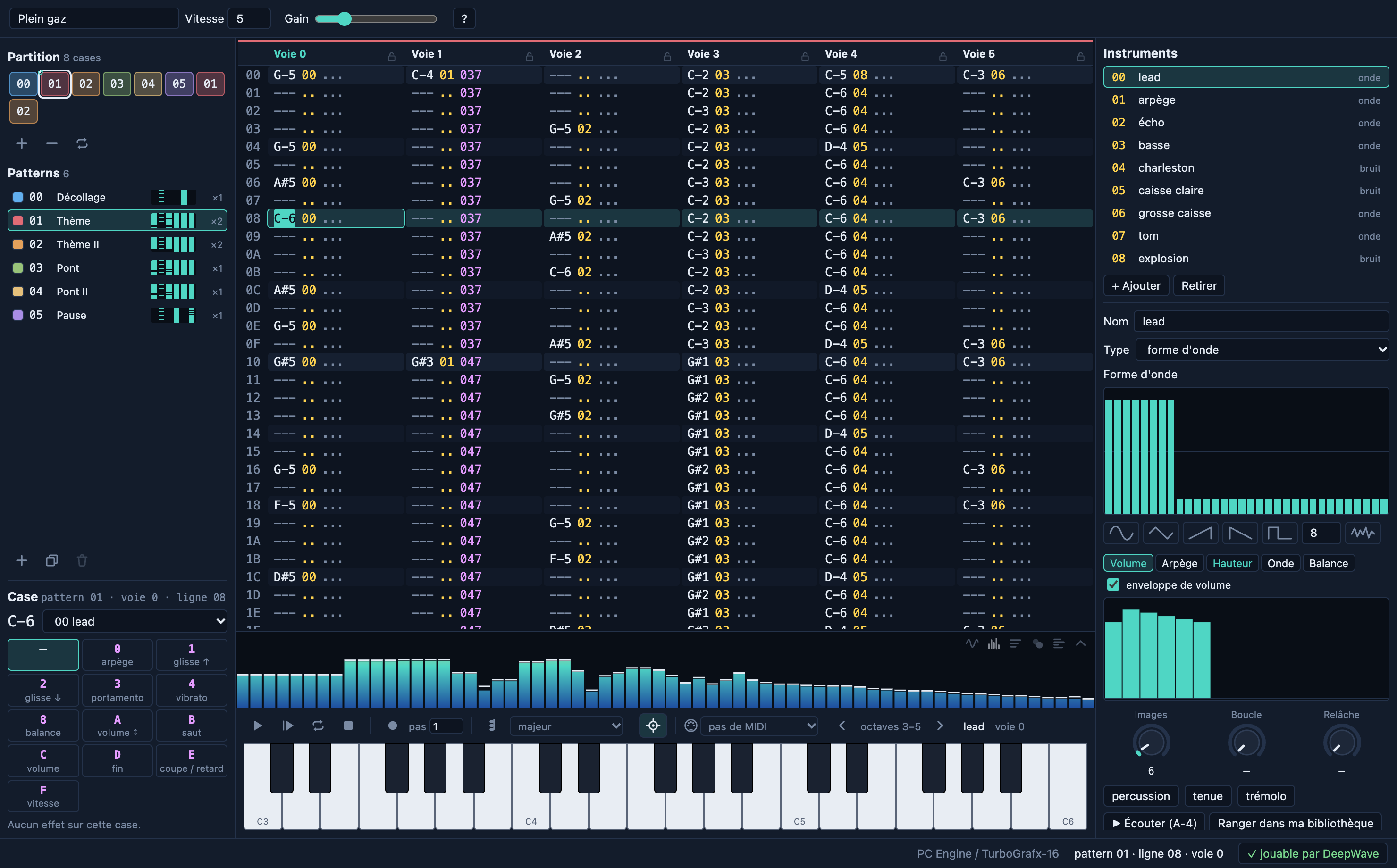Toggle loop playback icon in transport

[x=318, y=726]
